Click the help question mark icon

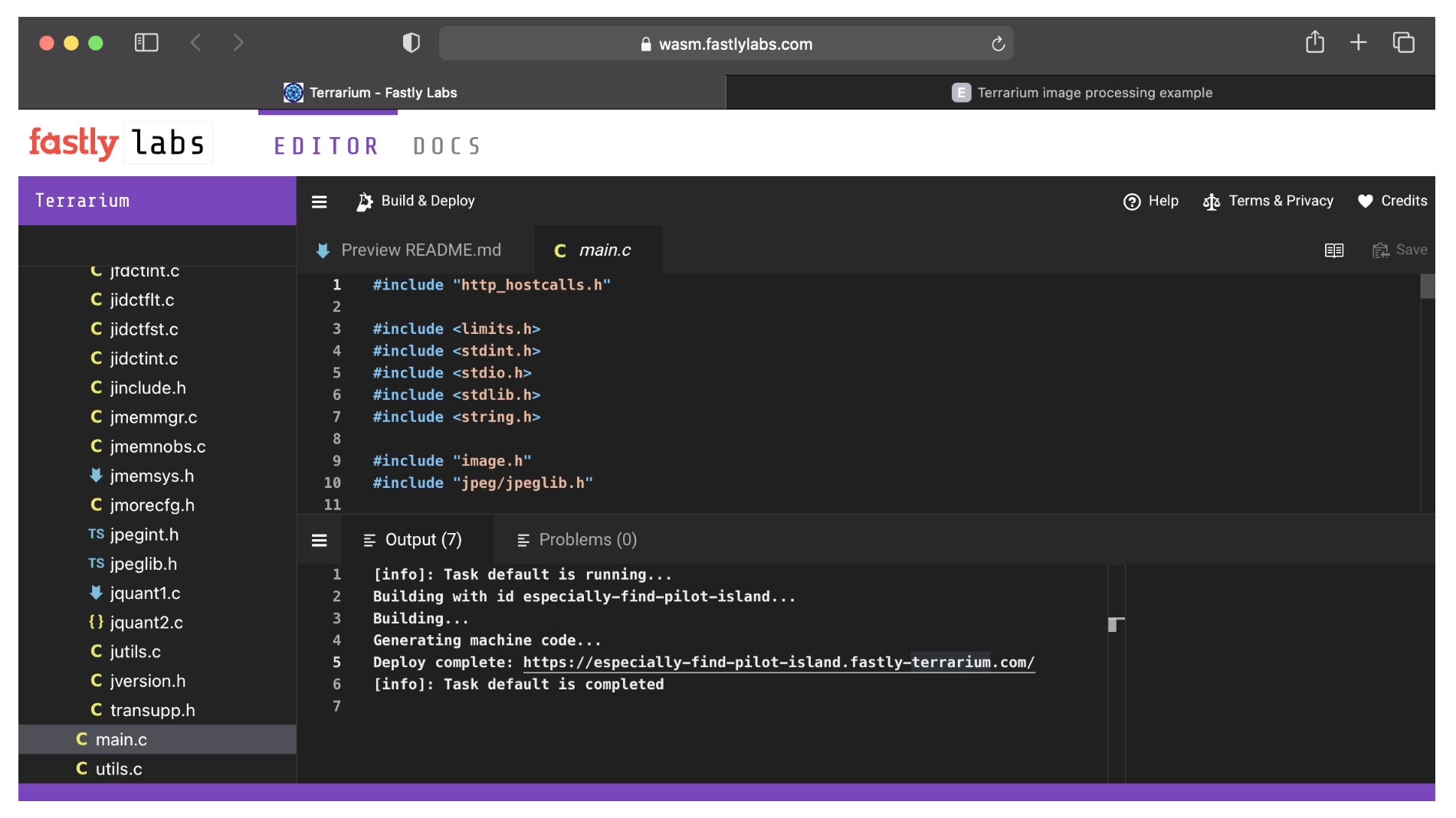tap(1132, 201)
